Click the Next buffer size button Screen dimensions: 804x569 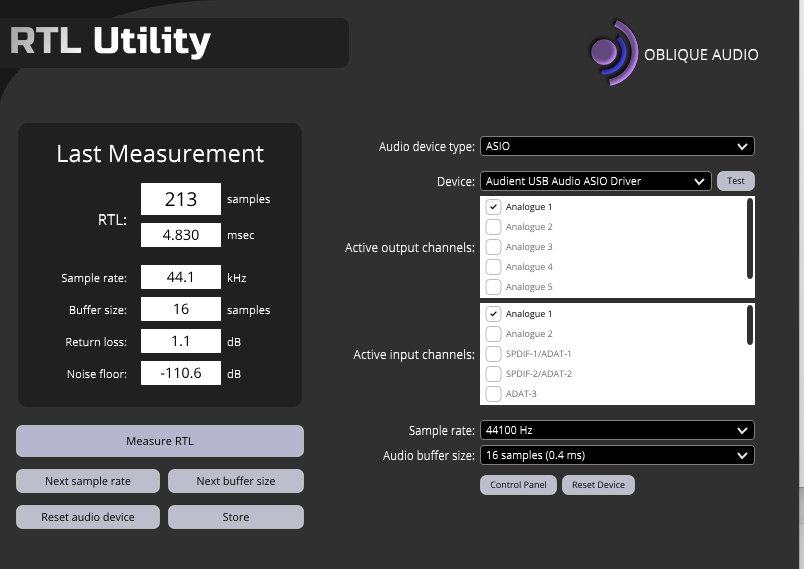point(236,481)
